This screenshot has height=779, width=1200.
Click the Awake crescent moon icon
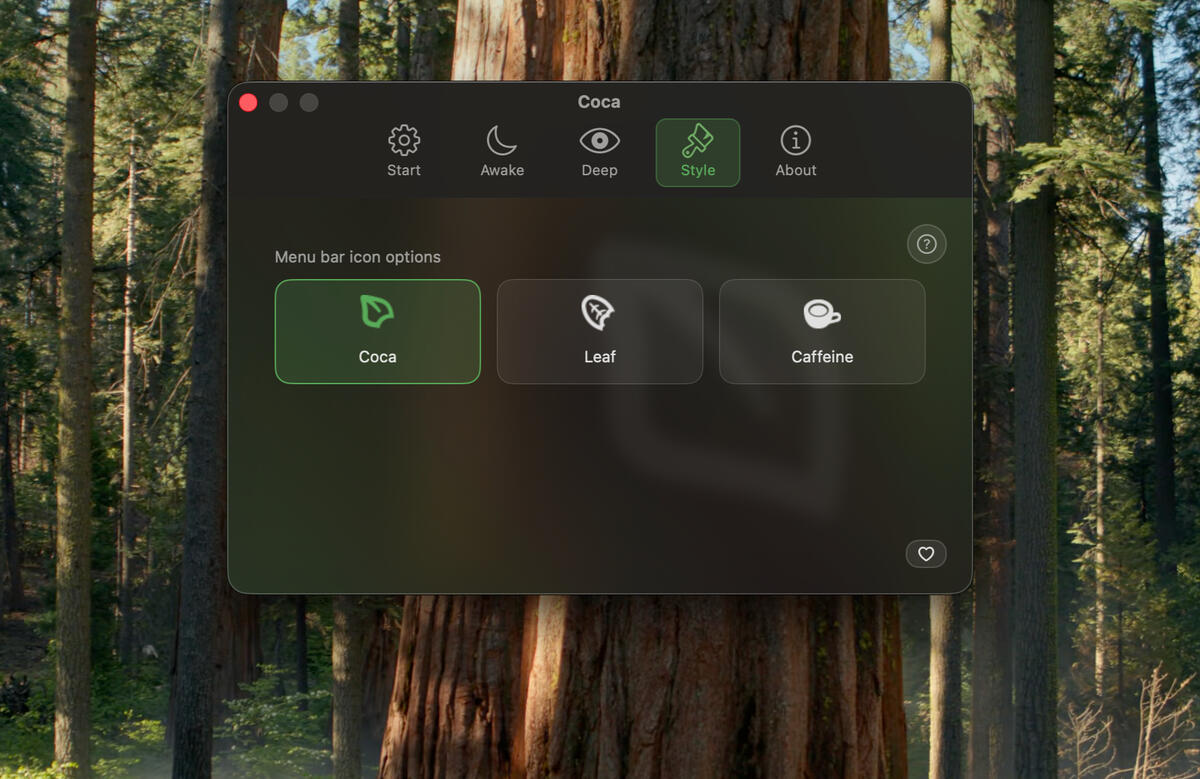click(501, 141)
